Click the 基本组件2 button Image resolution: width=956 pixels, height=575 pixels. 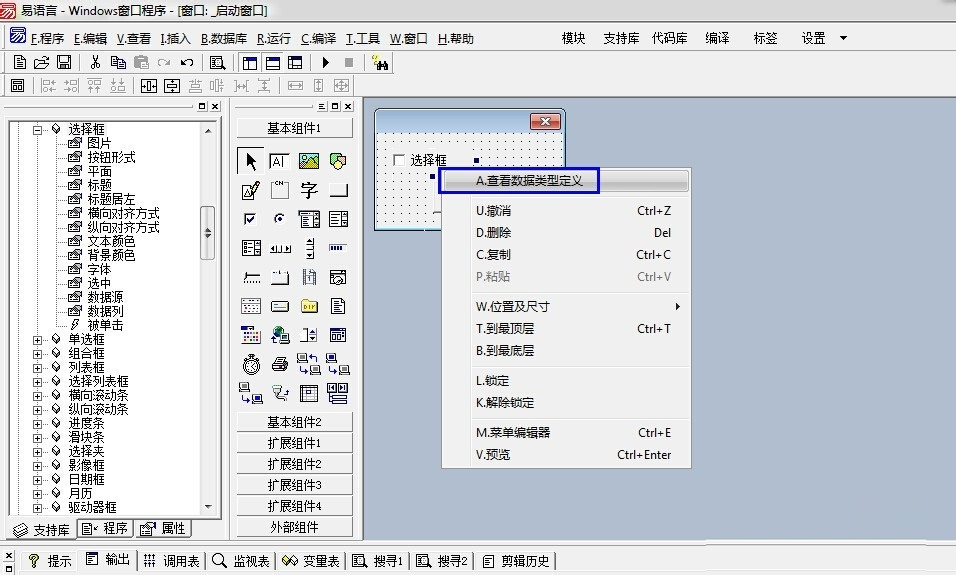294,422
